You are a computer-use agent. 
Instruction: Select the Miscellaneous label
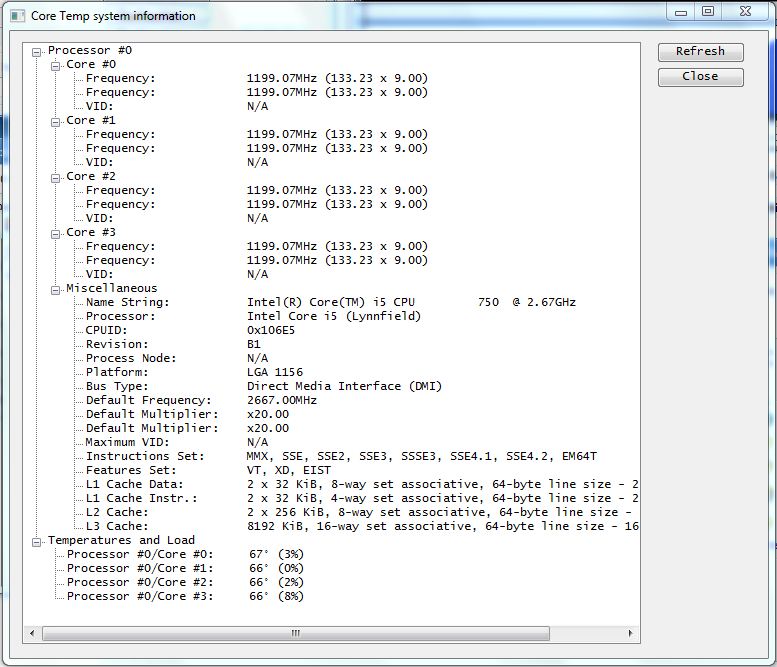click(x=111, y=288)
